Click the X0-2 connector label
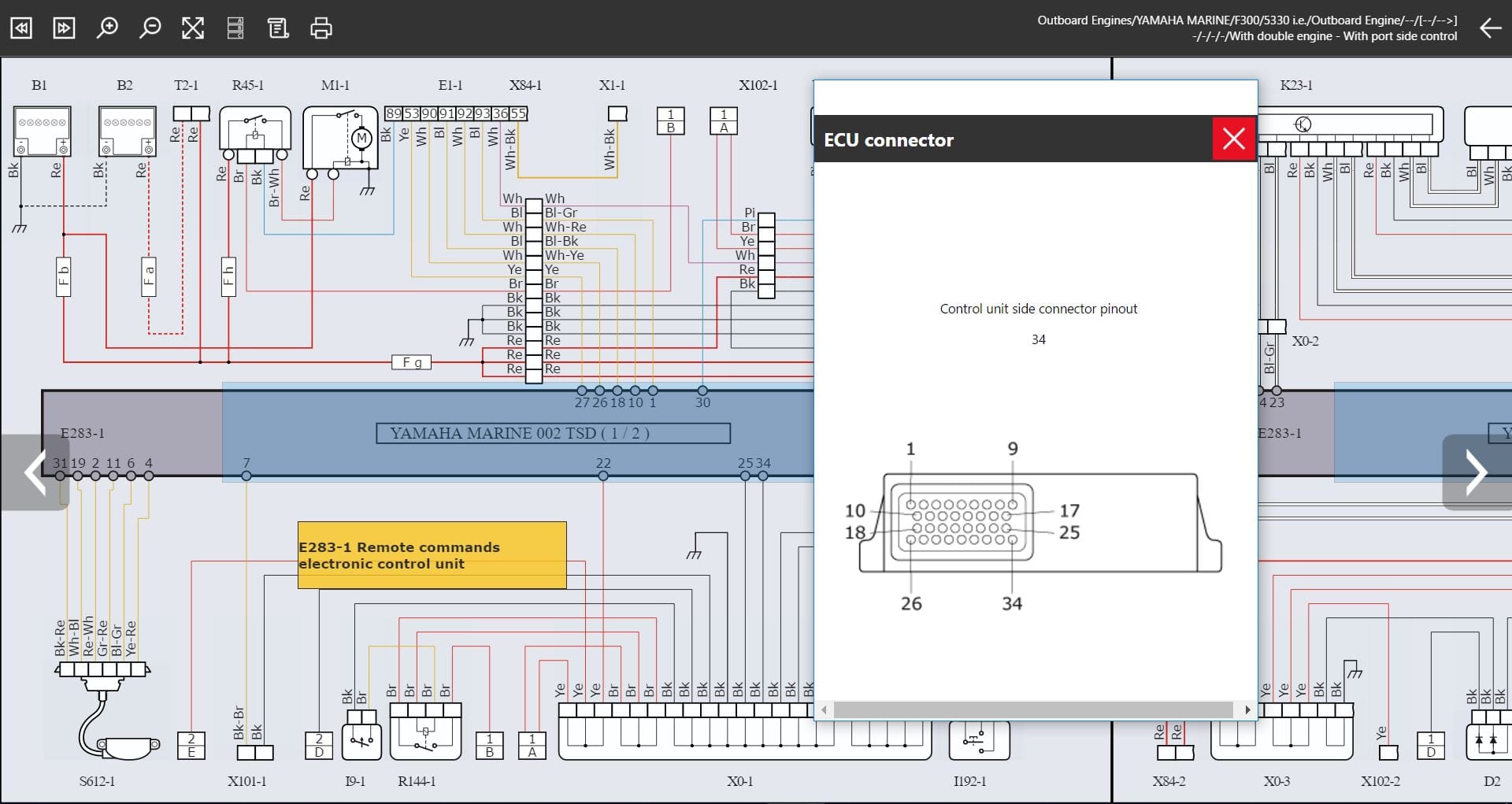 1305,341
